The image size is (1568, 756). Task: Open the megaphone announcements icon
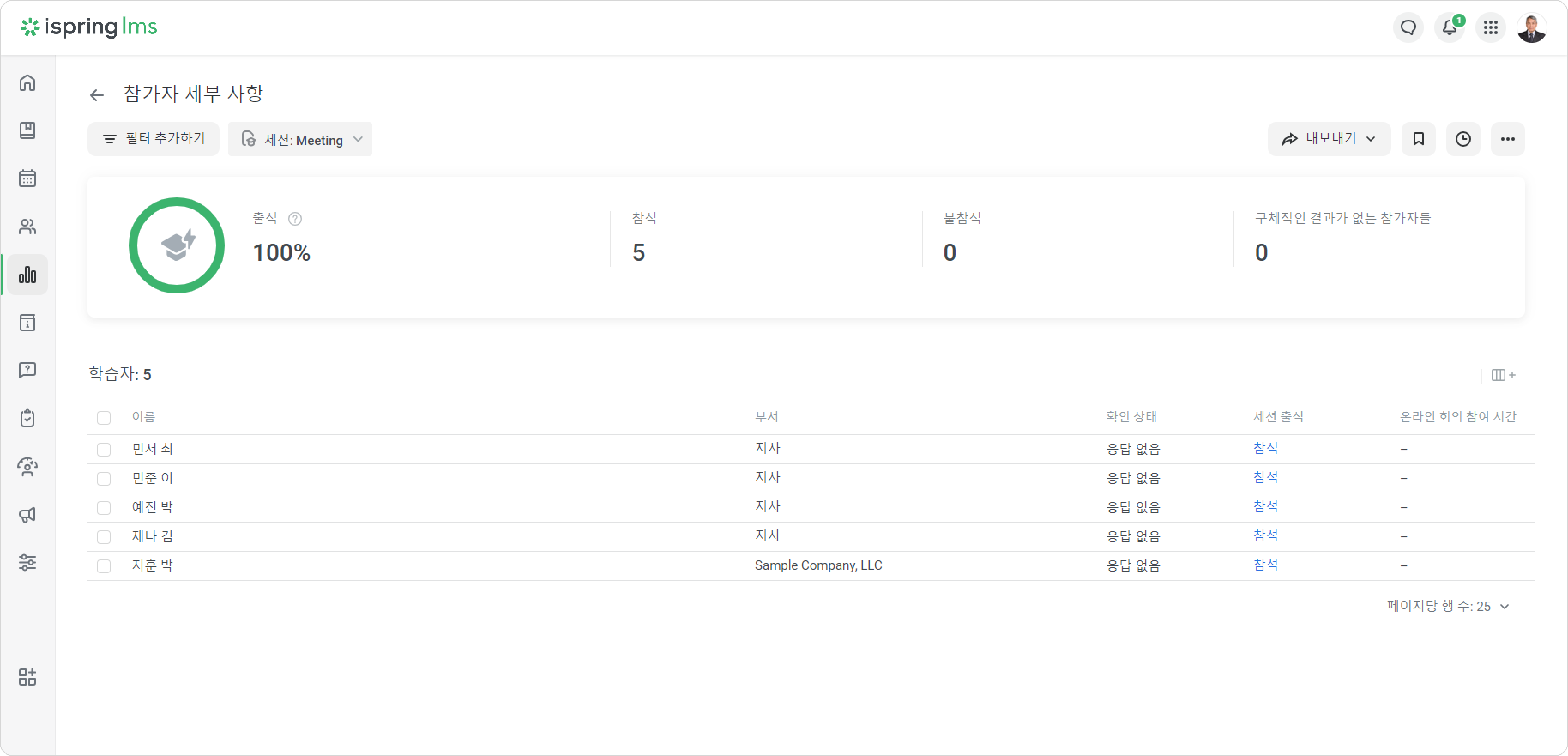(27, 515)
